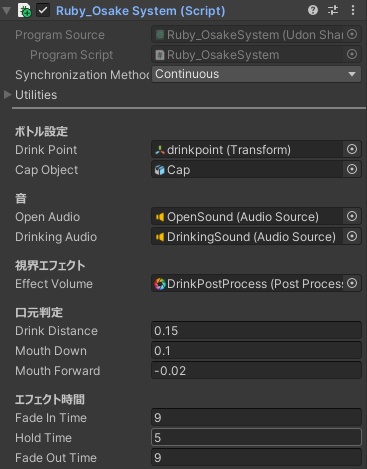Open object picker for Cap Object
Viewport: 367px width, 469px height.
pos(352,169)
